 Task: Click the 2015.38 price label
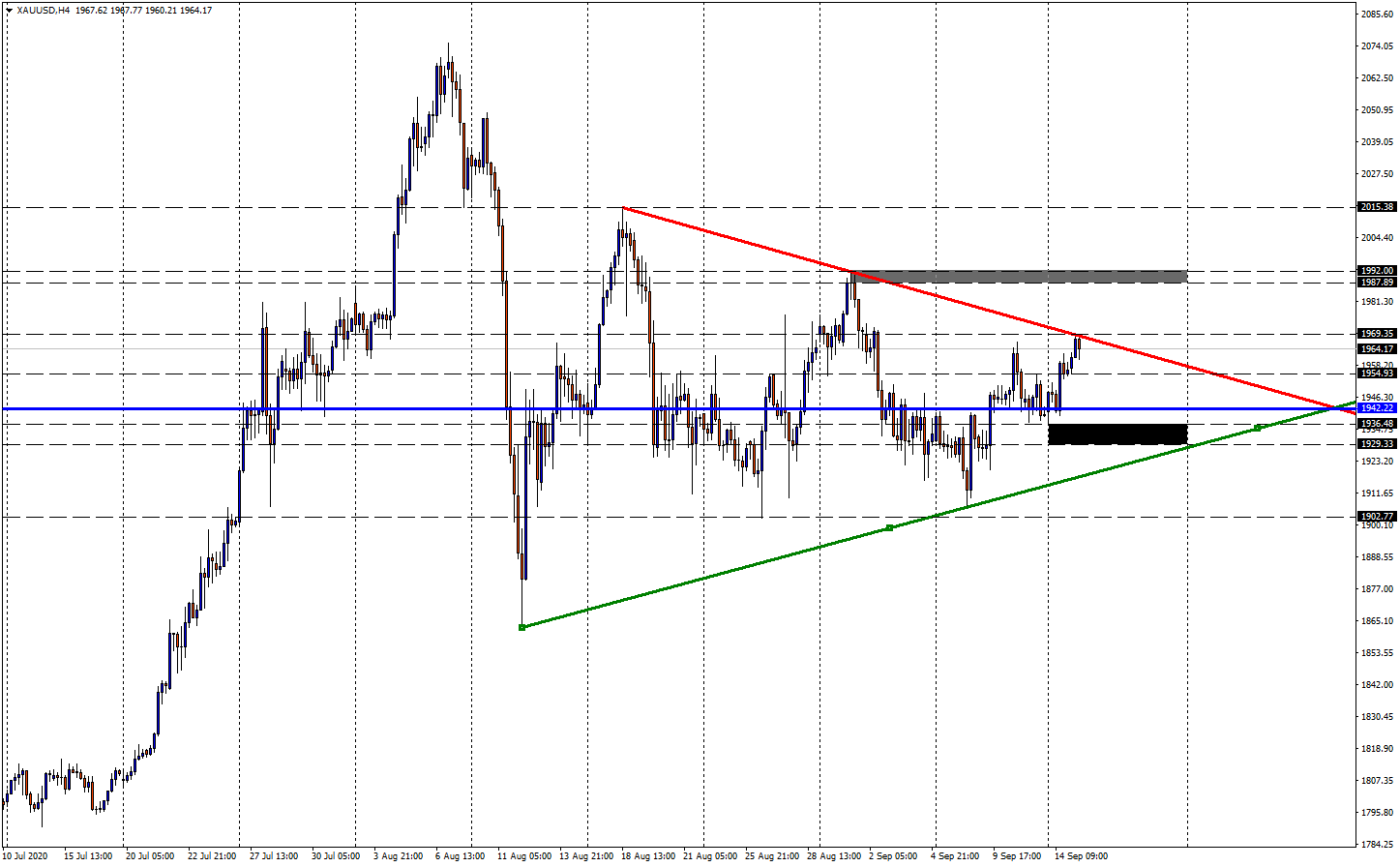(1377, 207)
